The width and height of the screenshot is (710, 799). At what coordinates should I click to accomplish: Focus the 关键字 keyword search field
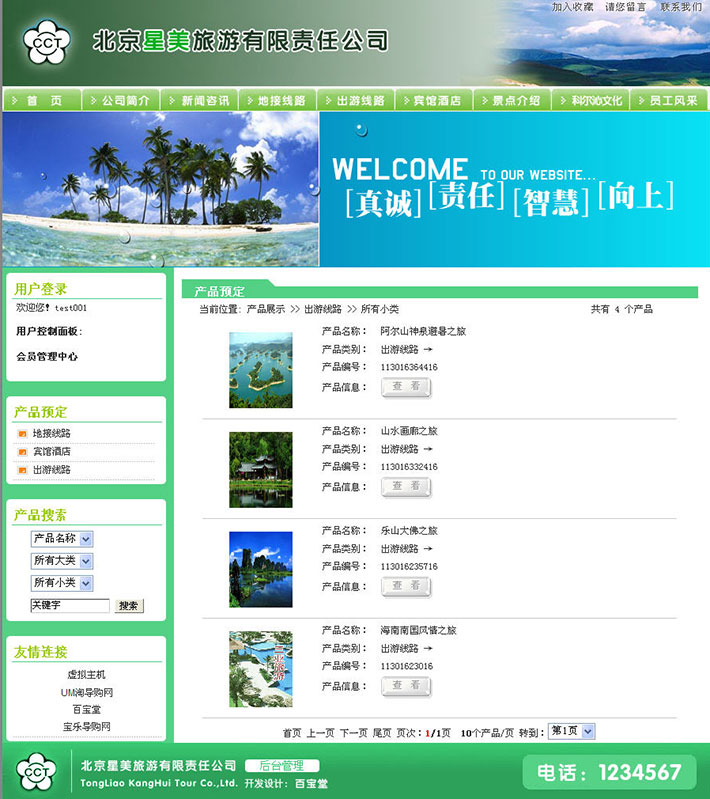click(70, 606)
